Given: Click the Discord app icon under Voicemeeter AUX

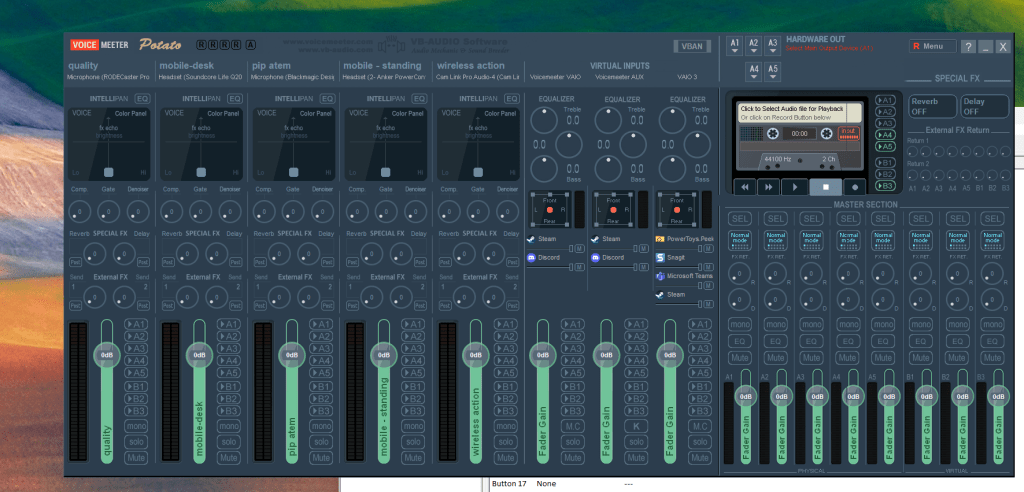Looking at the screenshot, I should click(595, 257).
